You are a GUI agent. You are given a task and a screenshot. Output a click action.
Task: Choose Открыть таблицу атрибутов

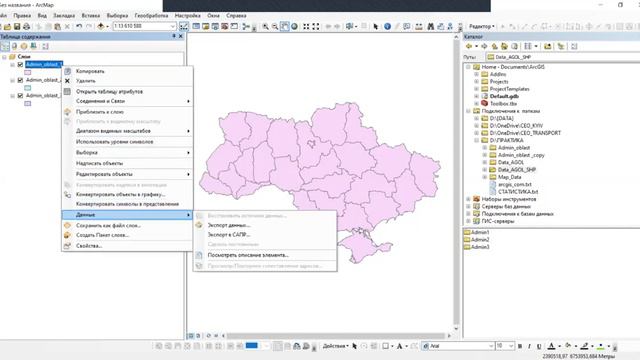pyautogui.click(x=127, y=91)
